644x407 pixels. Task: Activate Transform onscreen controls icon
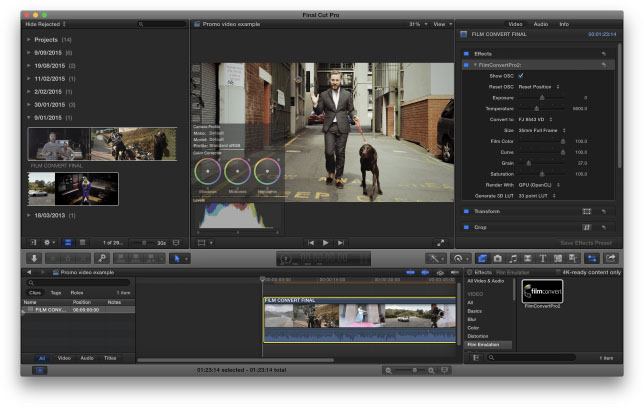coord(586,212)
